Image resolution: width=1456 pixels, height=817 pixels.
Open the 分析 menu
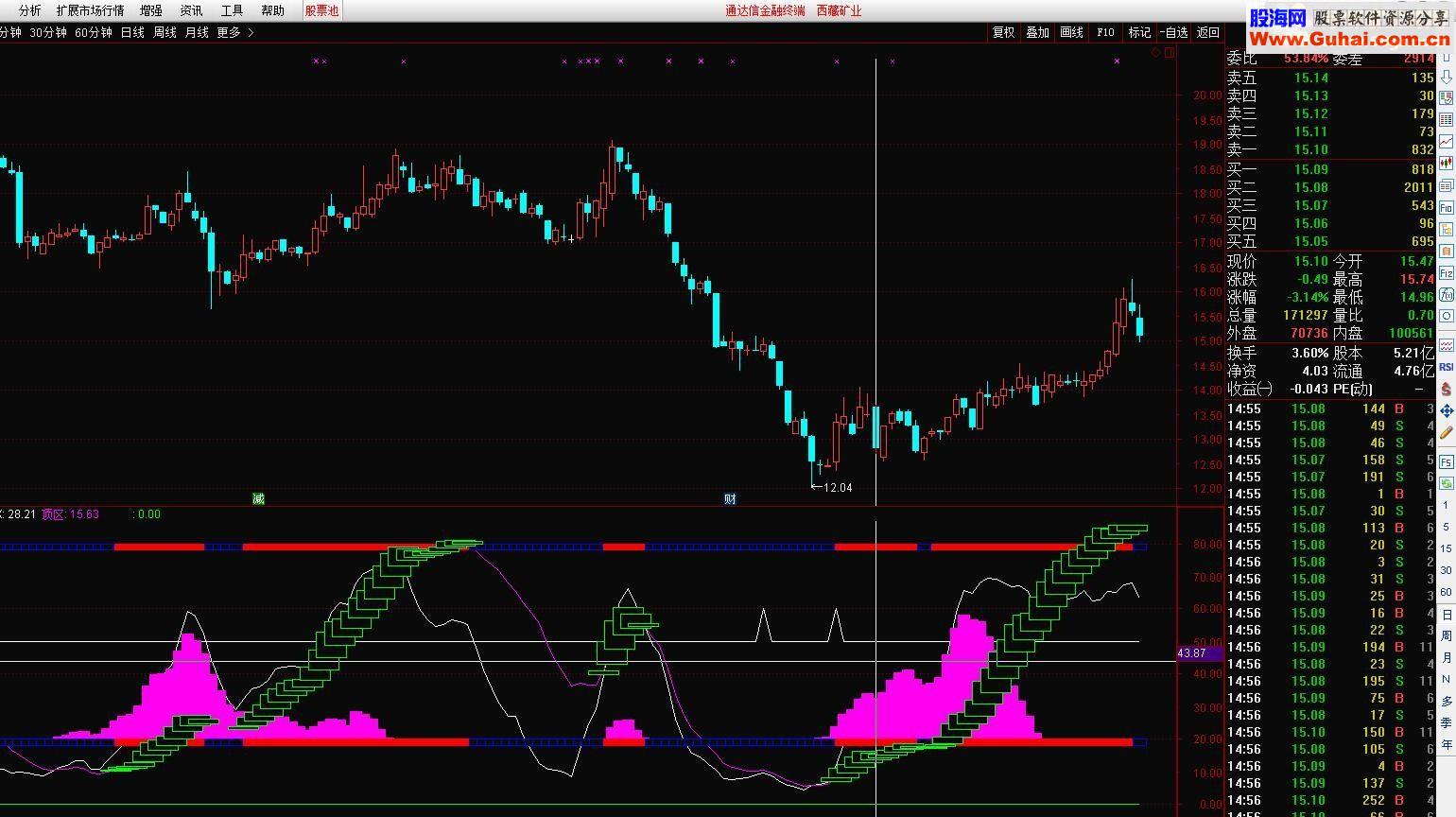29,10
